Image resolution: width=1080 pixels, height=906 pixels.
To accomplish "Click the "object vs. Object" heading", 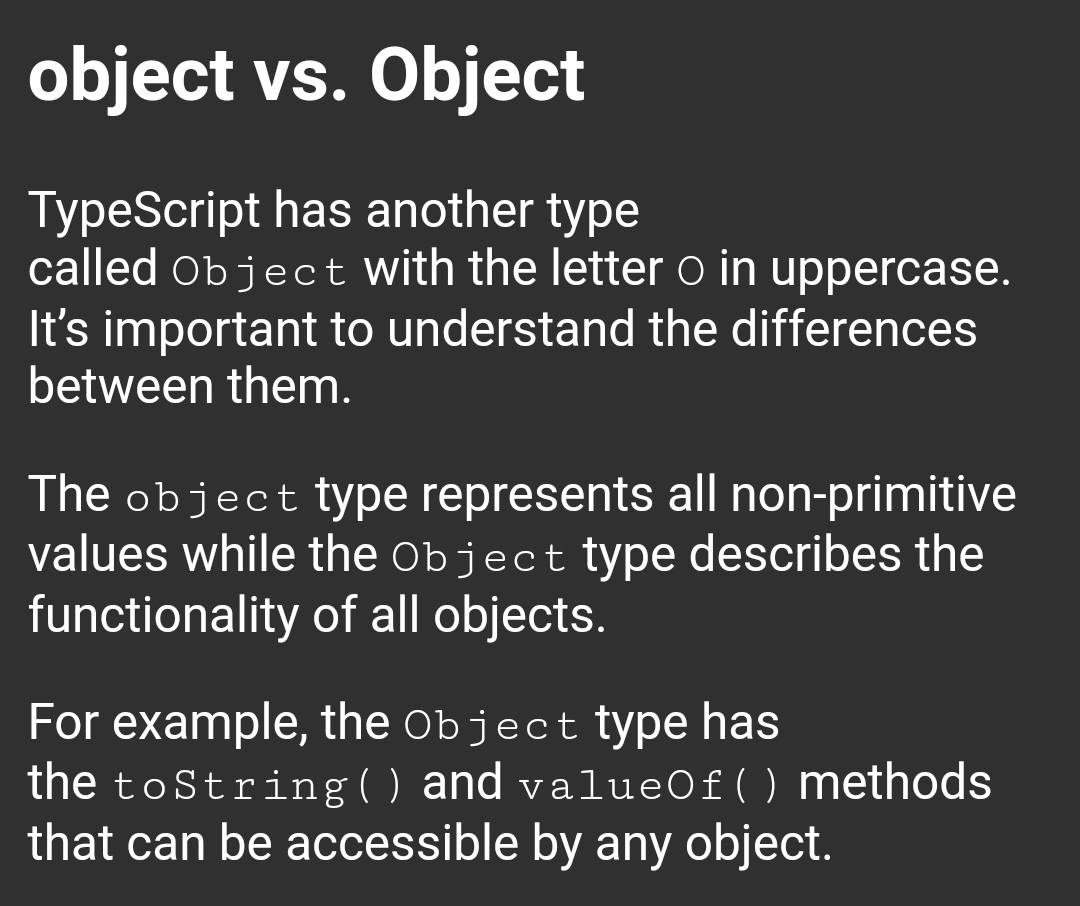I will point(307,77).
